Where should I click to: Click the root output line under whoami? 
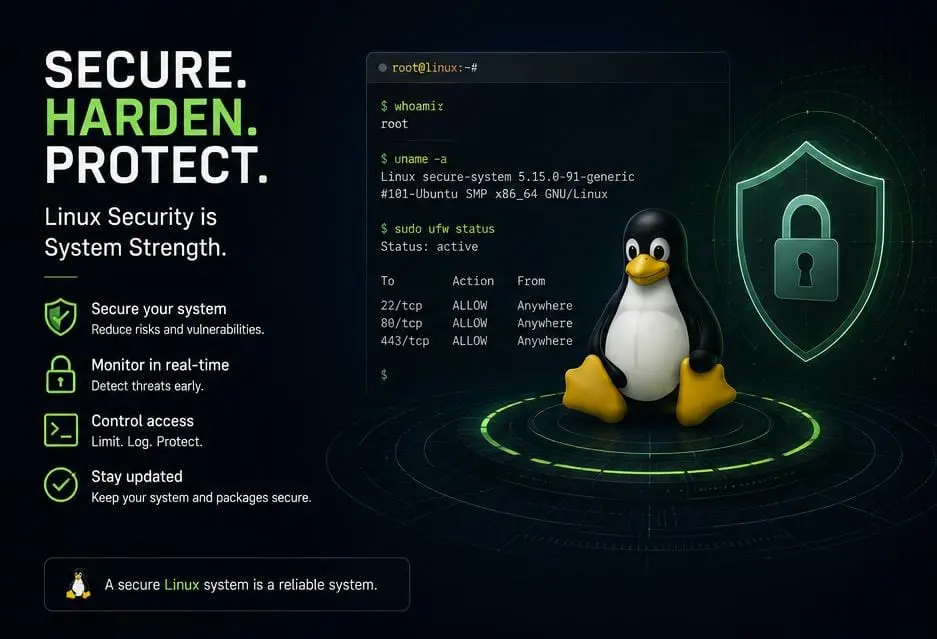394,124
